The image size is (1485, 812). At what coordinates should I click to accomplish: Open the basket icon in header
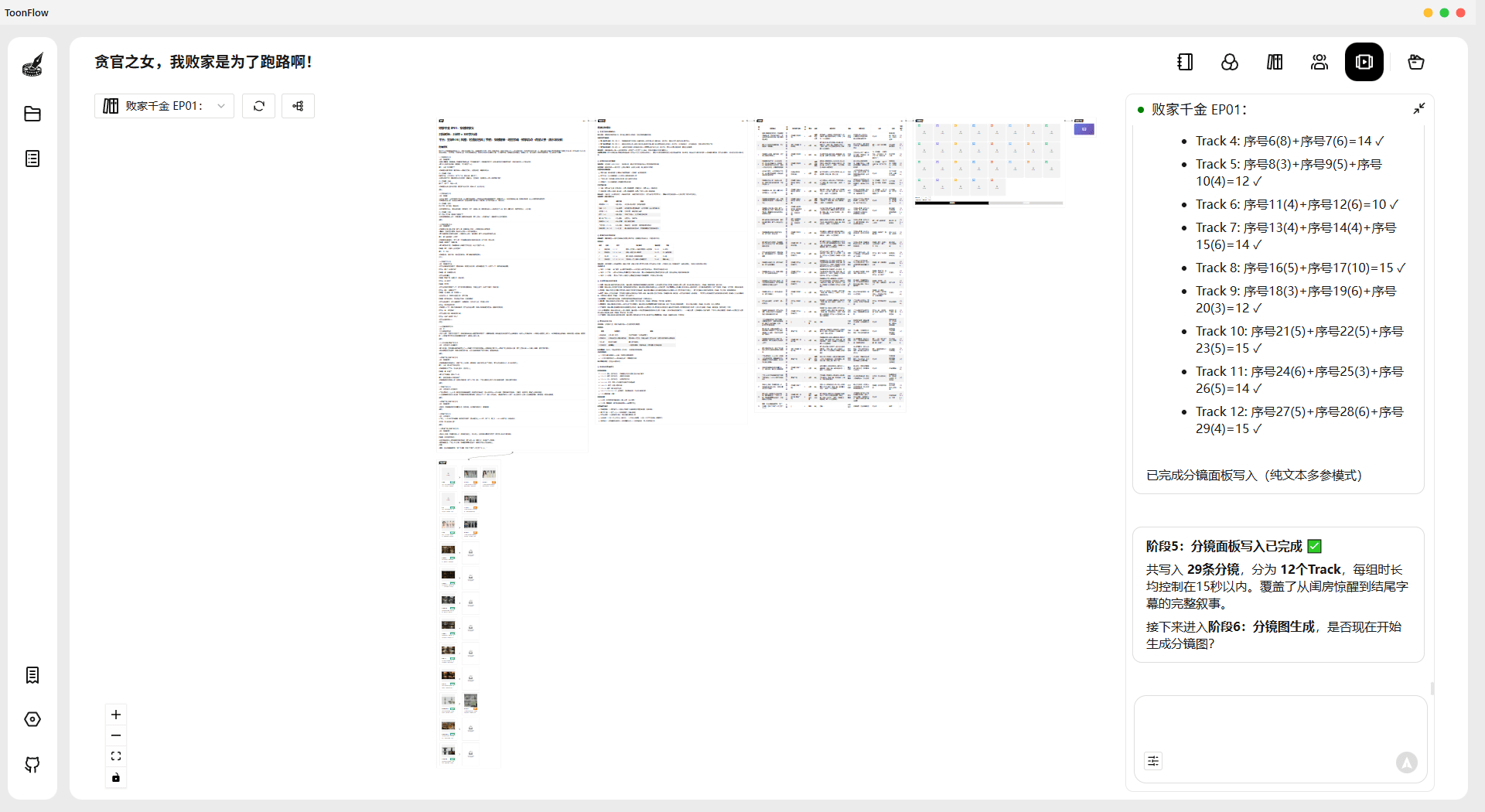pos(1416,62)
